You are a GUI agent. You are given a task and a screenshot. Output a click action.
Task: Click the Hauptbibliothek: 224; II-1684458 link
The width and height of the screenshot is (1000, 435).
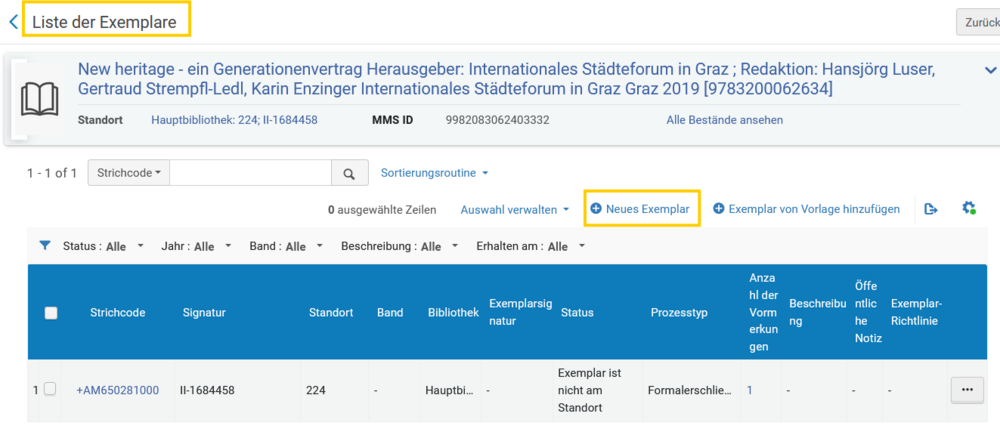[x=234, y=120]
